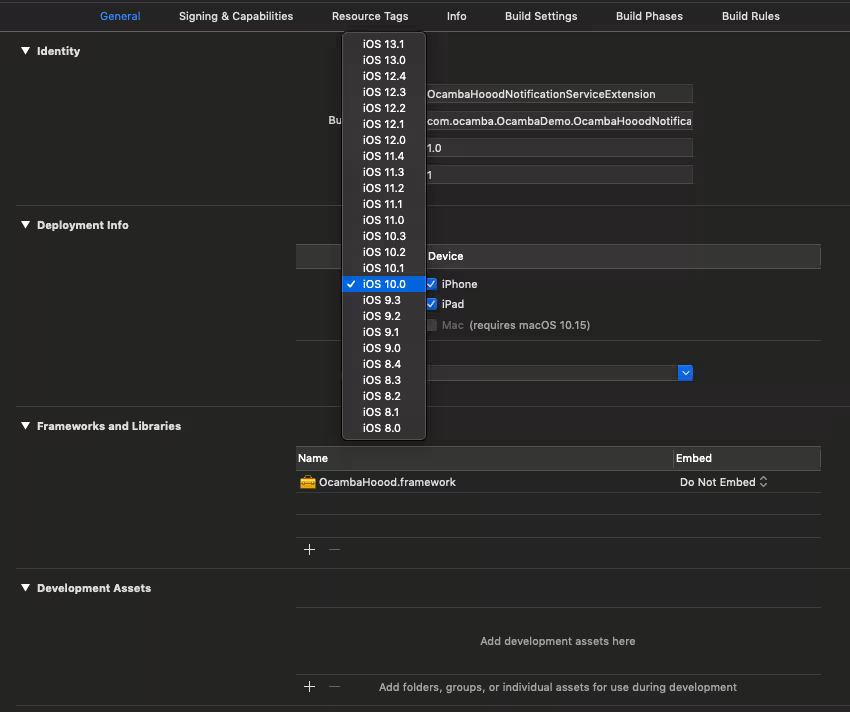Switch to the Build Settings tab
Screen dimensions: 850x712
(541, 16)
